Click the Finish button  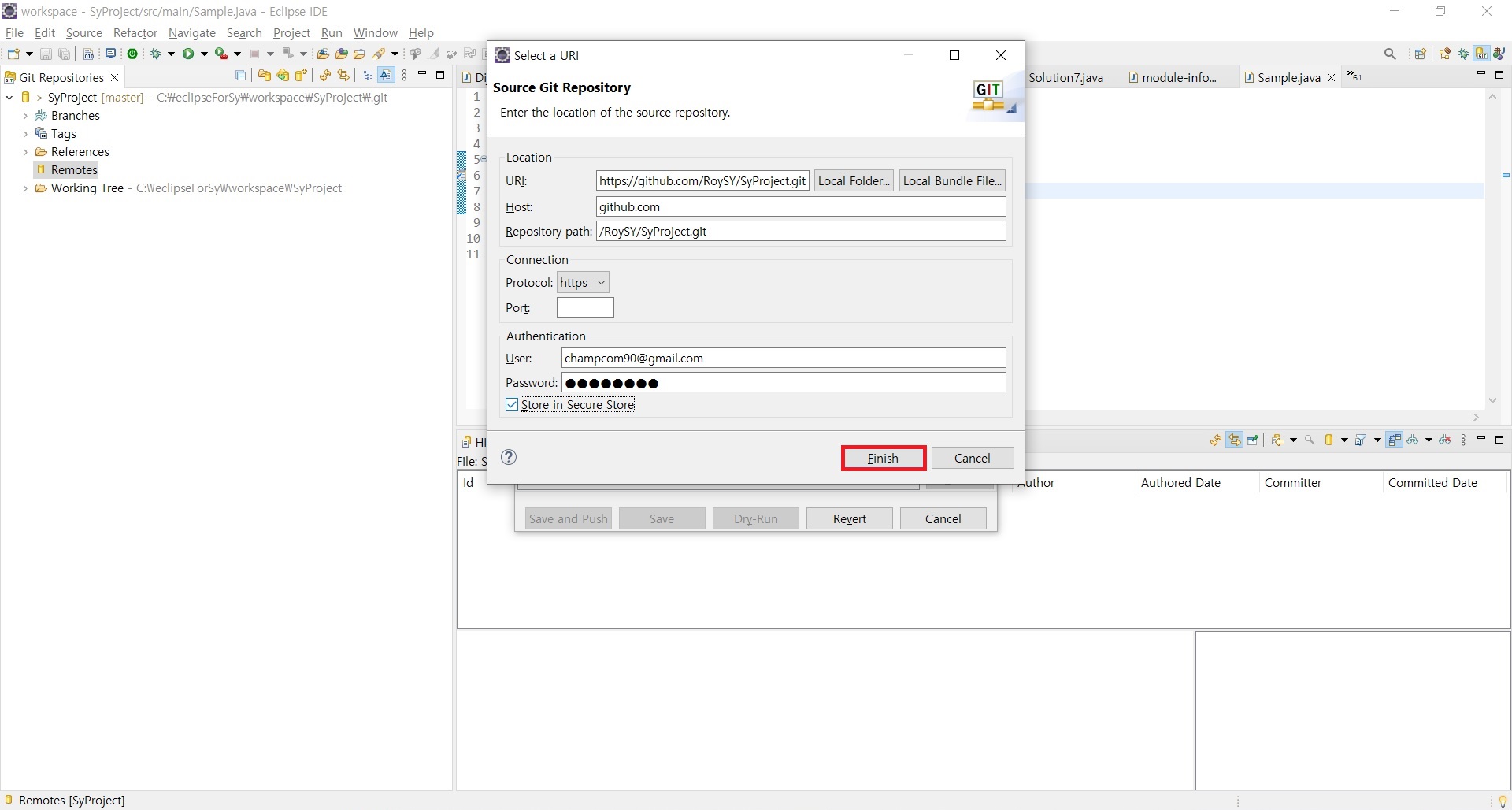pyautogui.click(x=883, y=458)
